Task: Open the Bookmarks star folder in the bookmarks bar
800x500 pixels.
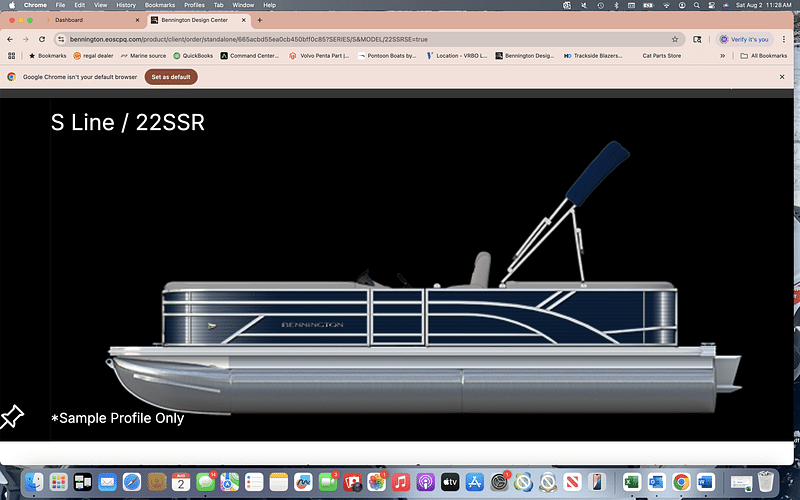Action: click(x=47, y=56)
